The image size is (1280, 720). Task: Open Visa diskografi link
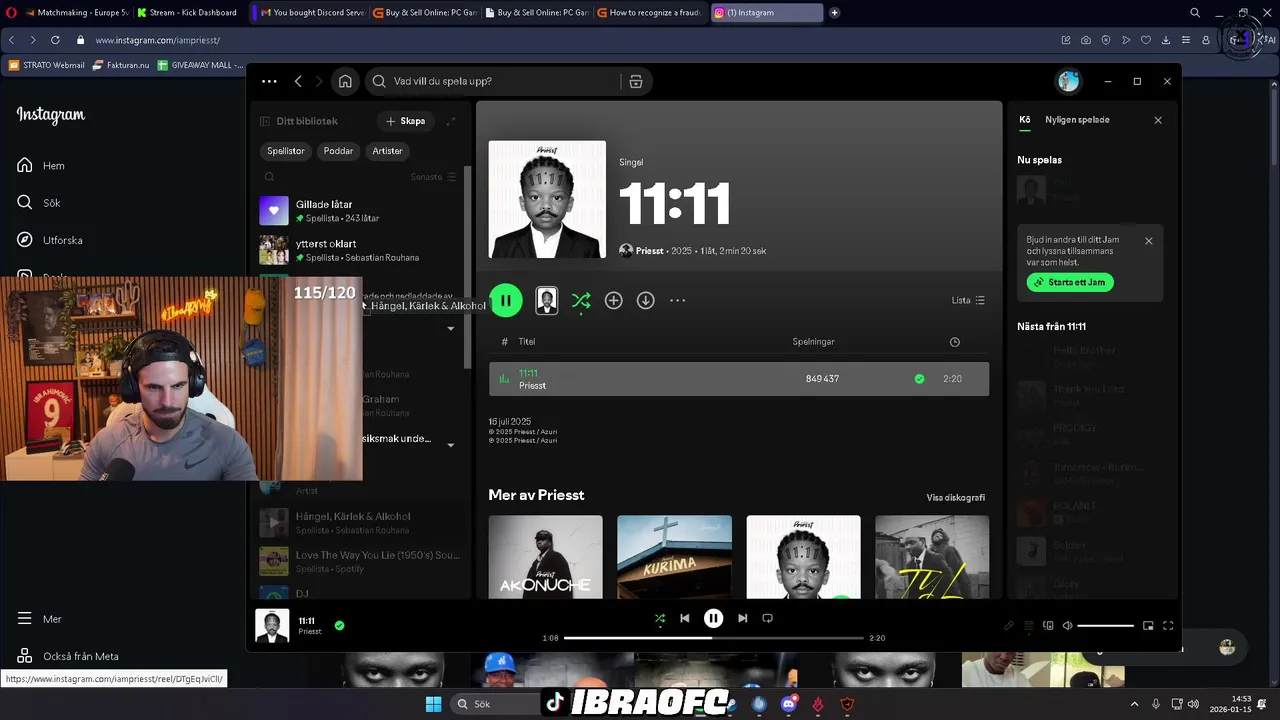click(x=955, y=497)
